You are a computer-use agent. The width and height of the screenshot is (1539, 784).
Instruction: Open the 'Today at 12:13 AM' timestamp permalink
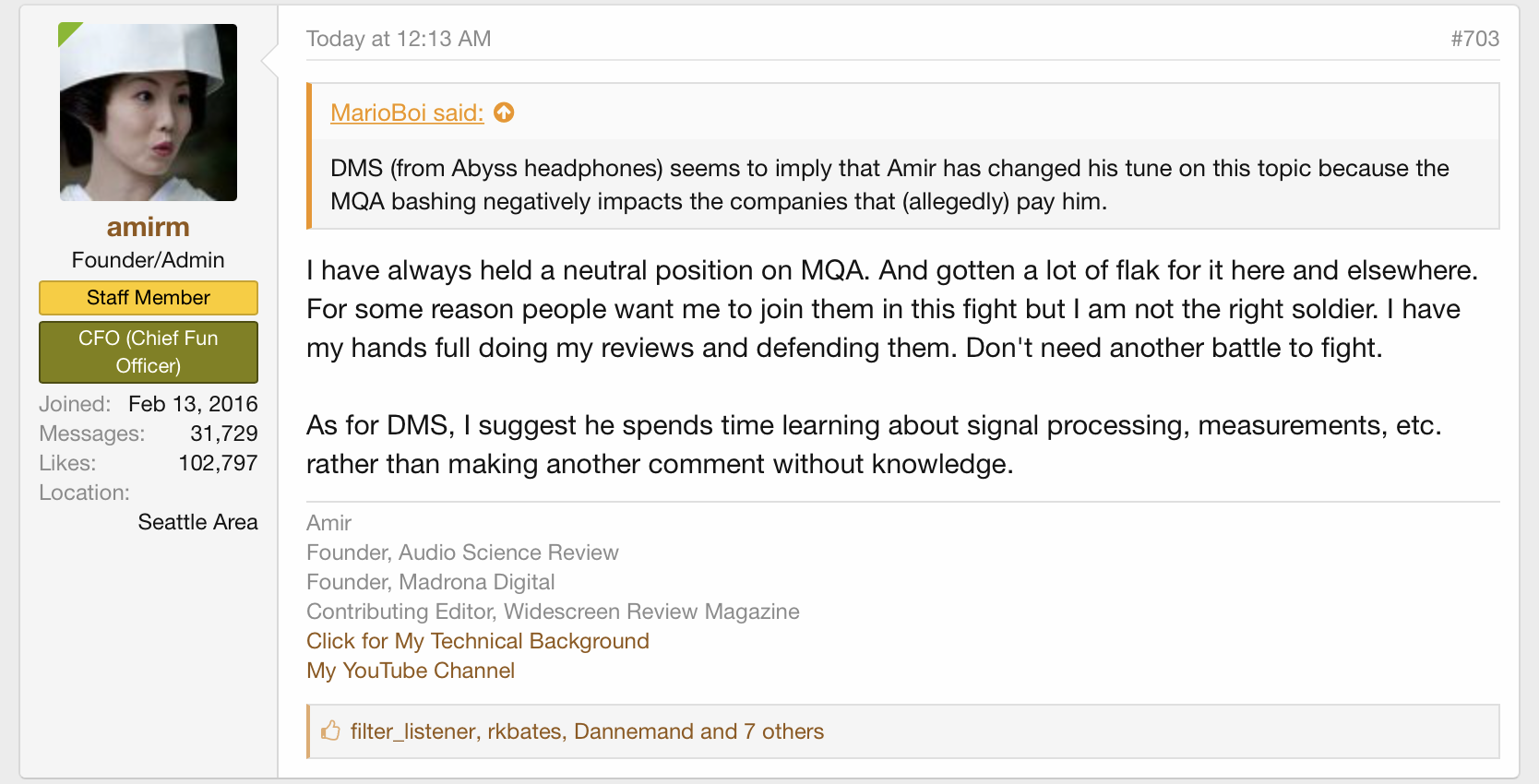point(399,39)
